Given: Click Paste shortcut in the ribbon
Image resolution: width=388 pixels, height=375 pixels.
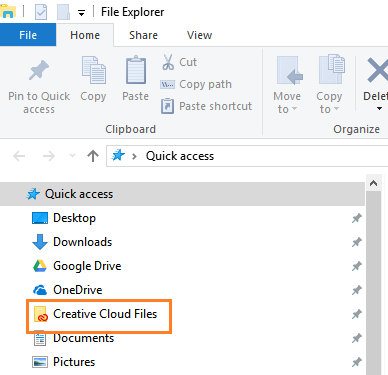Looking at the screenshot, I should click(206, 106).
